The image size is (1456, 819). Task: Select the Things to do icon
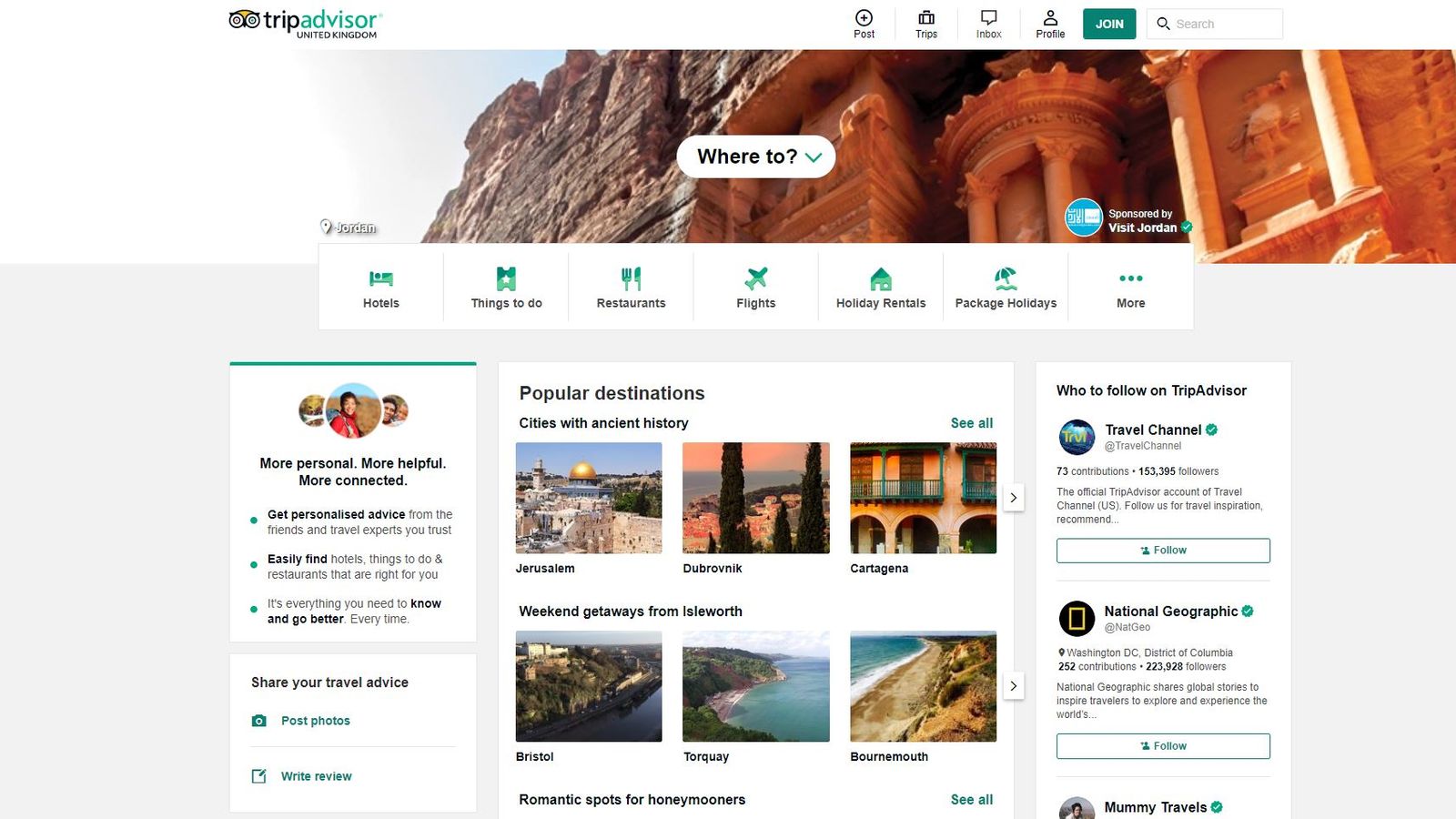(506, 286)
